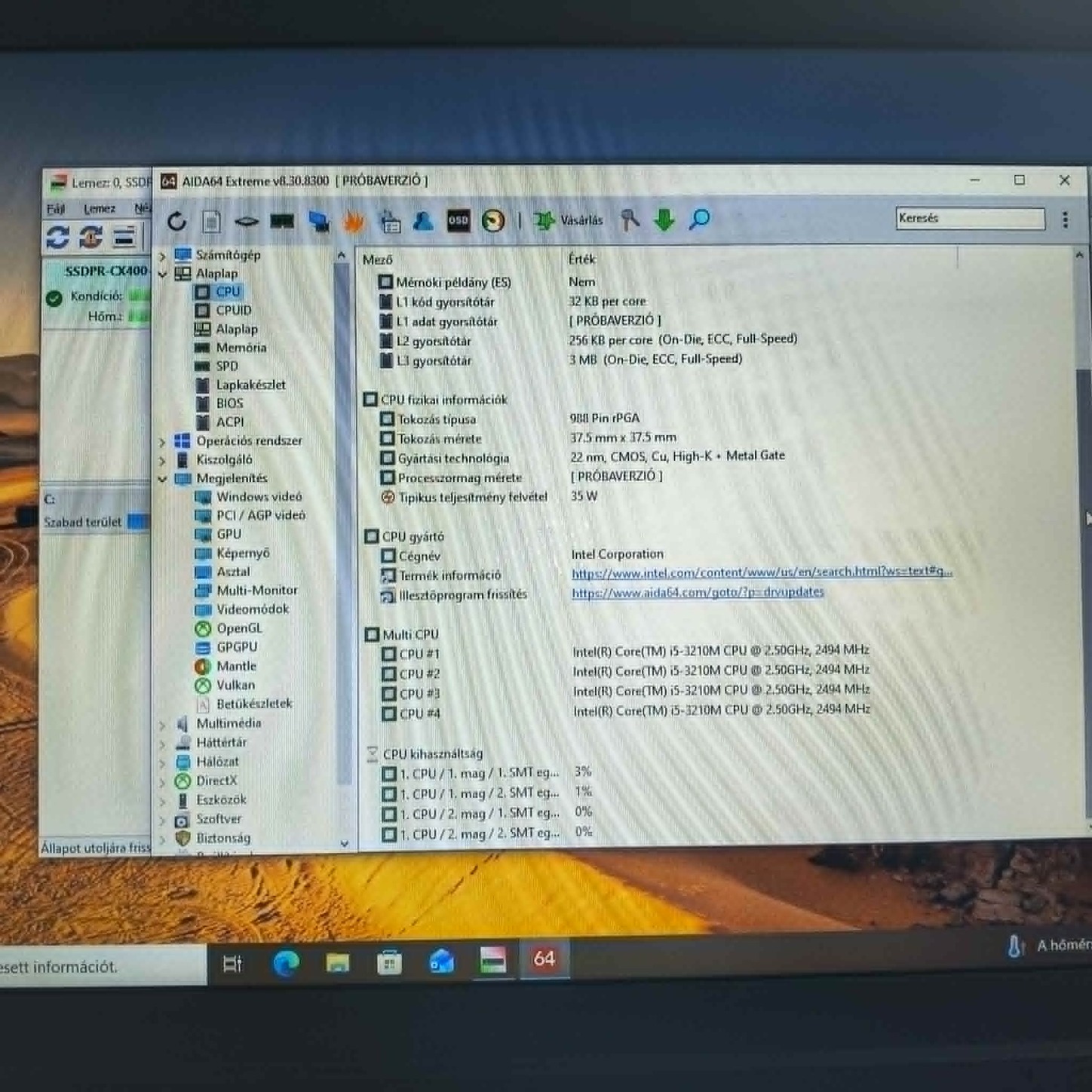This screenshot has width=1092, height=1092.
Task: Select the Gyártási technológia row
Action: [x=584, y=457]
